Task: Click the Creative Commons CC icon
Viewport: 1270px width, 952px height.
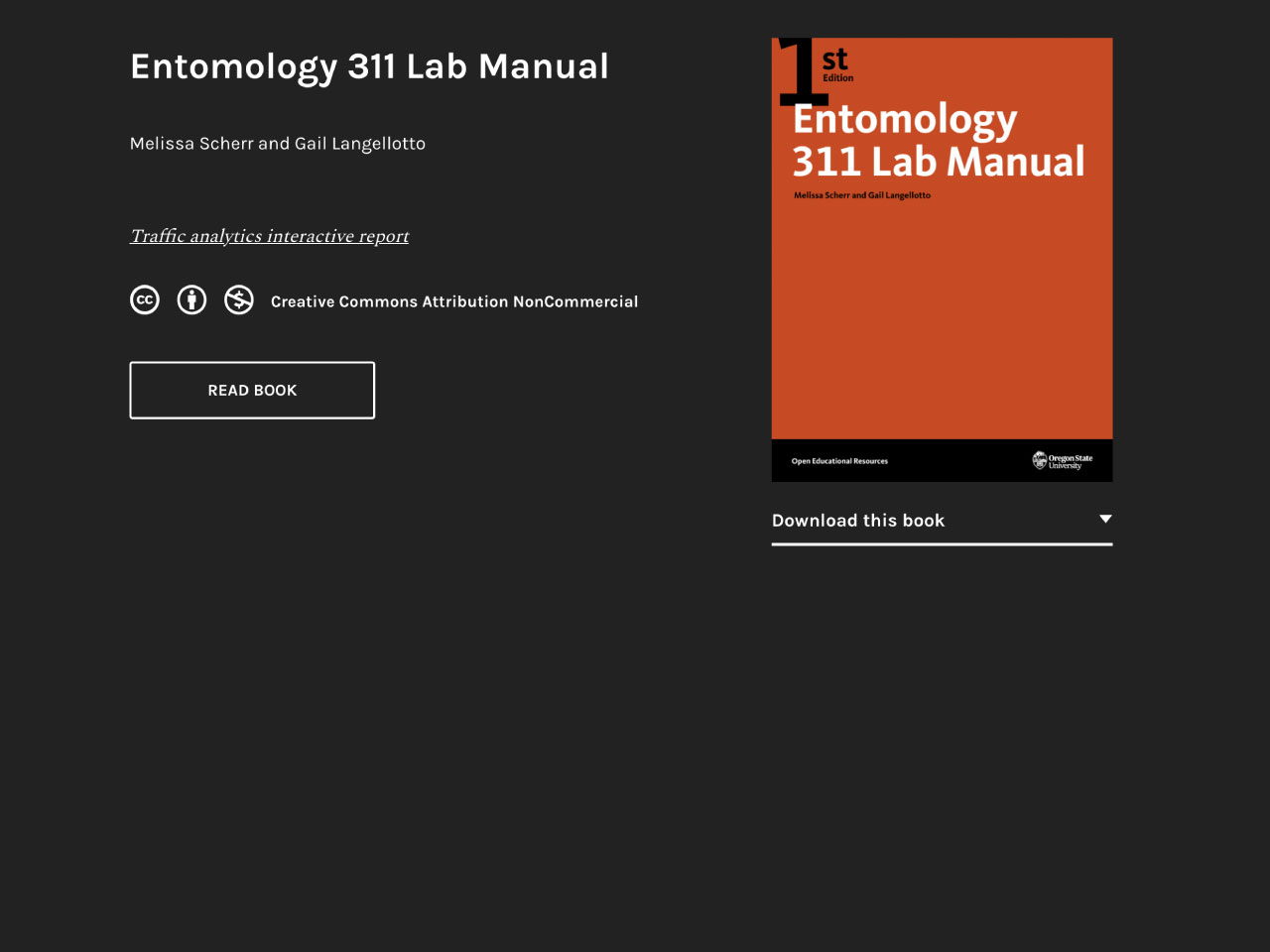Action: point(145,299)
